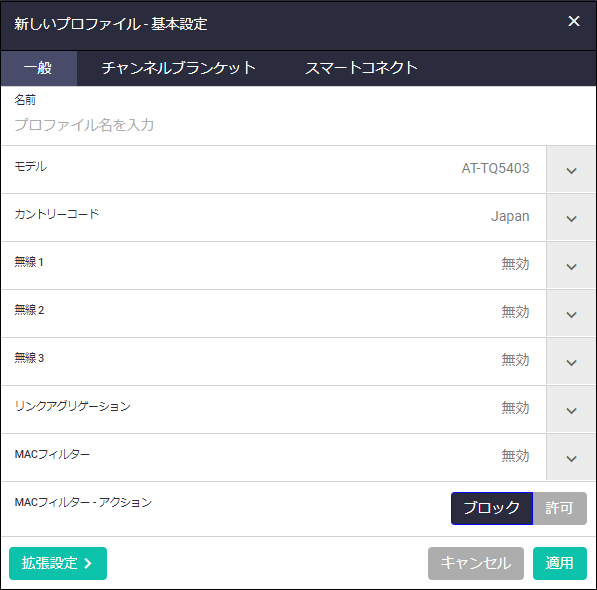The height and width of the screenshot is (590, 597).
Task: Expand the カントリーコード dropdown chevron
Action: (571, 217)
